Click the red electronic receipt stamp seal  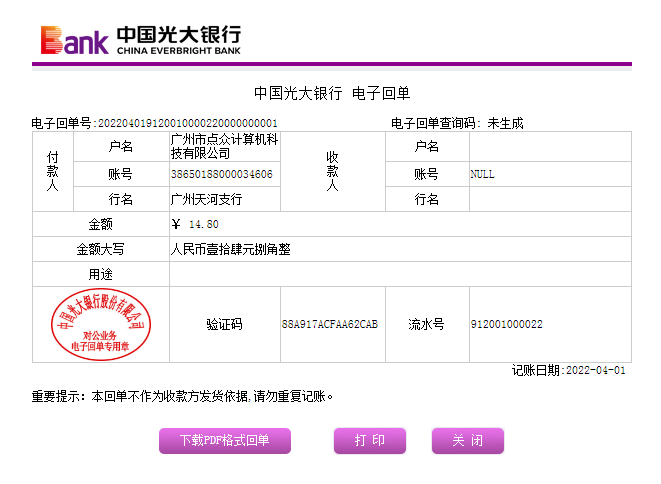101,324
